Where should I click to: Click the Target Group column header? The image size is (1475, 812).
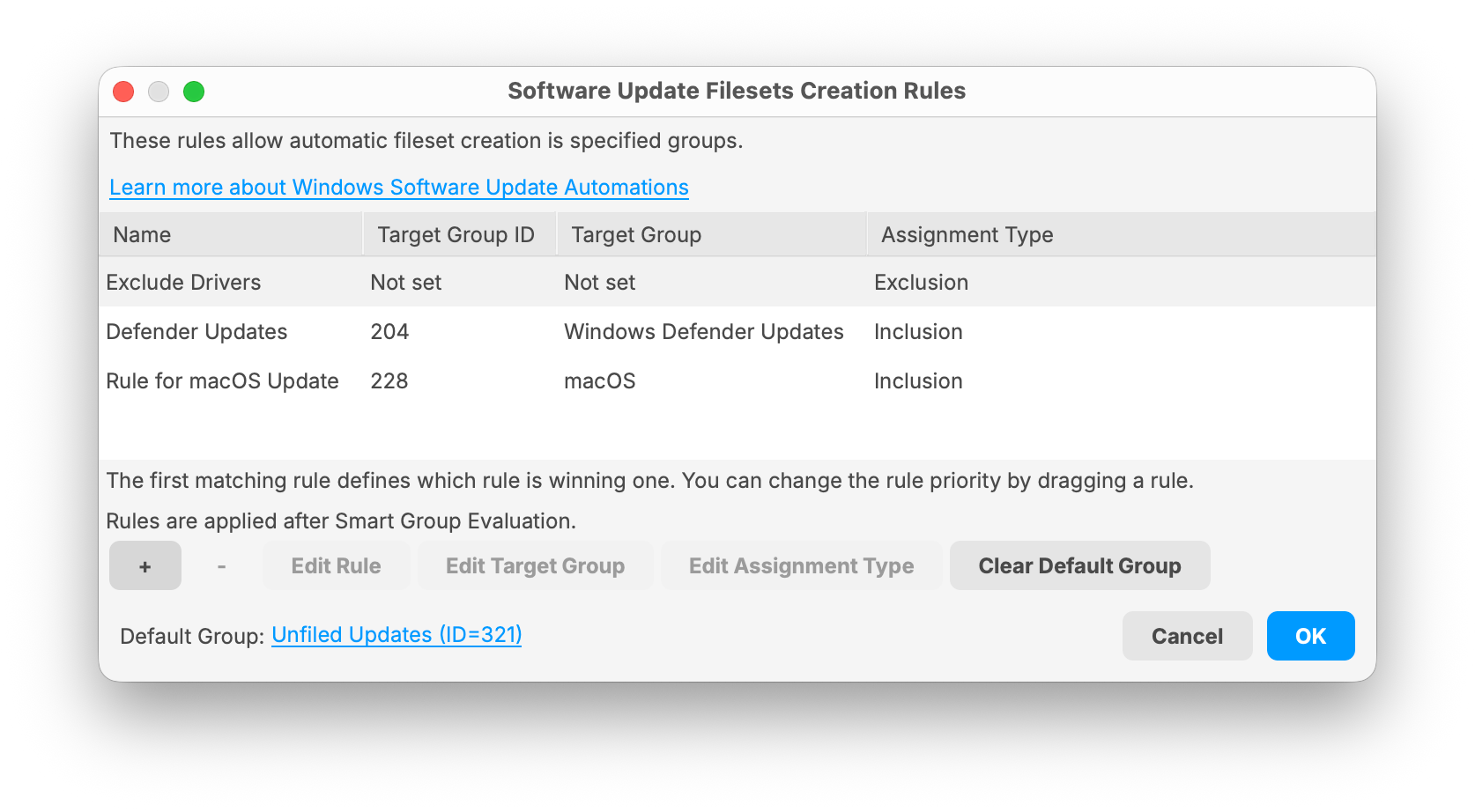coord(712,234)
